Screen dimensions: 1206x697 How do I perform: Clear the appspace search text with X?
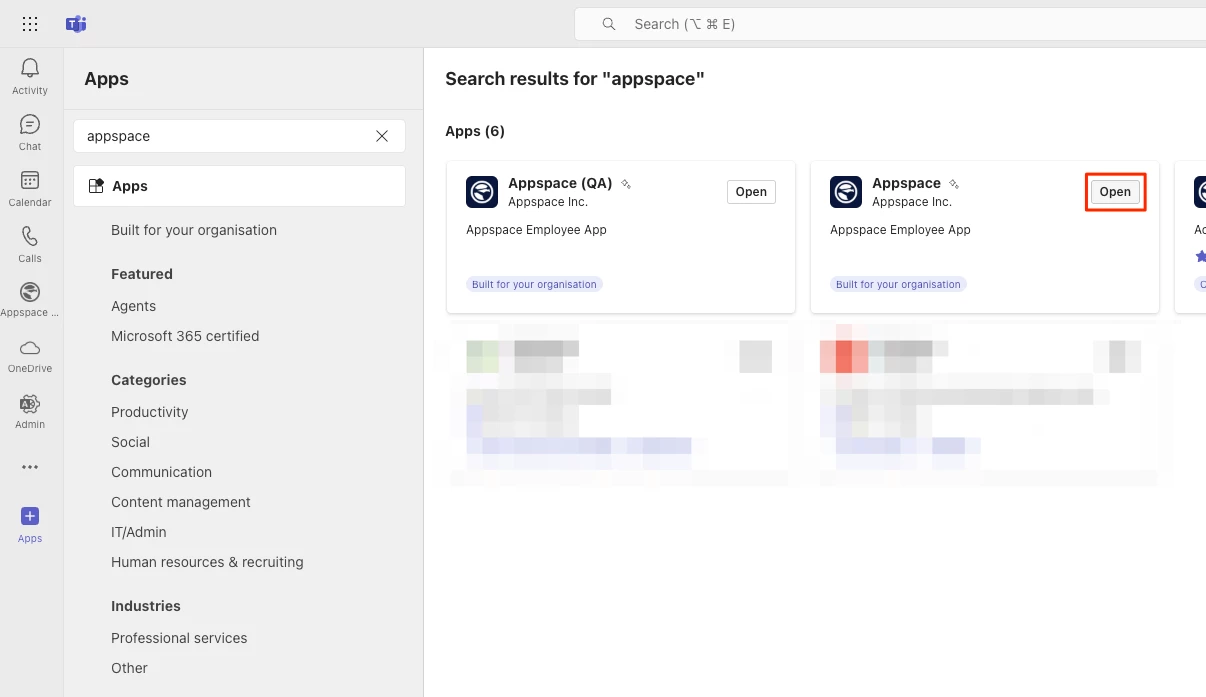pos(382,136)
